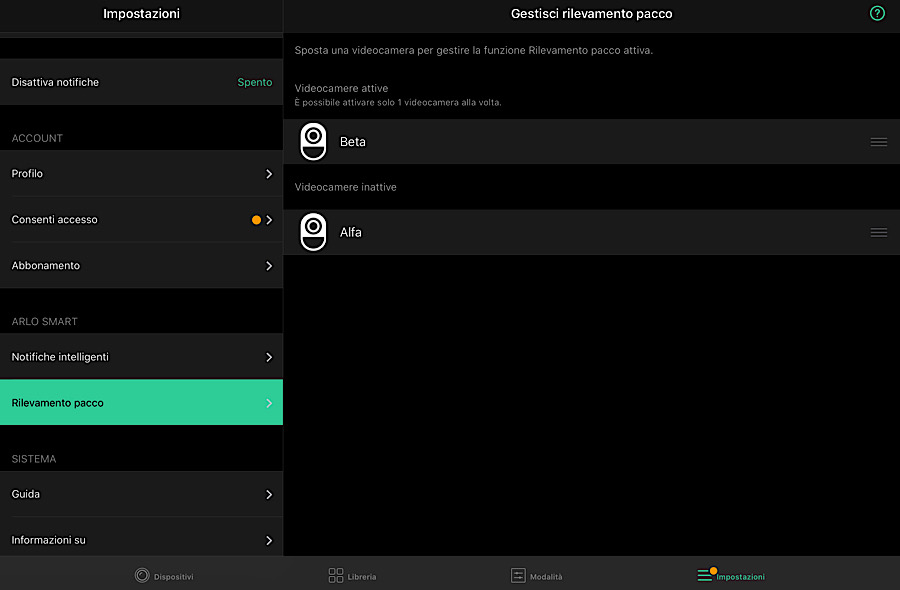Screen dimensions: 900x590
Task: Open the Profilo settings entry
Action: (x=141, y=173)
